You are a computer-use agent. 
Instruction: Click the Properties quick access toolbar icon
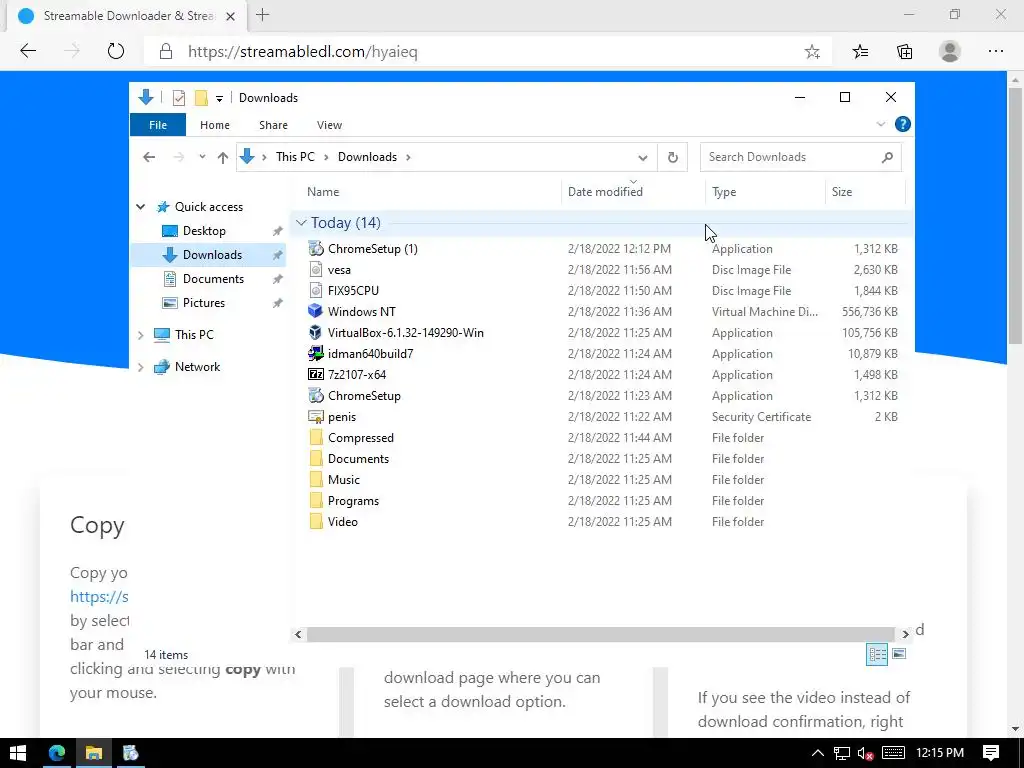178,98
